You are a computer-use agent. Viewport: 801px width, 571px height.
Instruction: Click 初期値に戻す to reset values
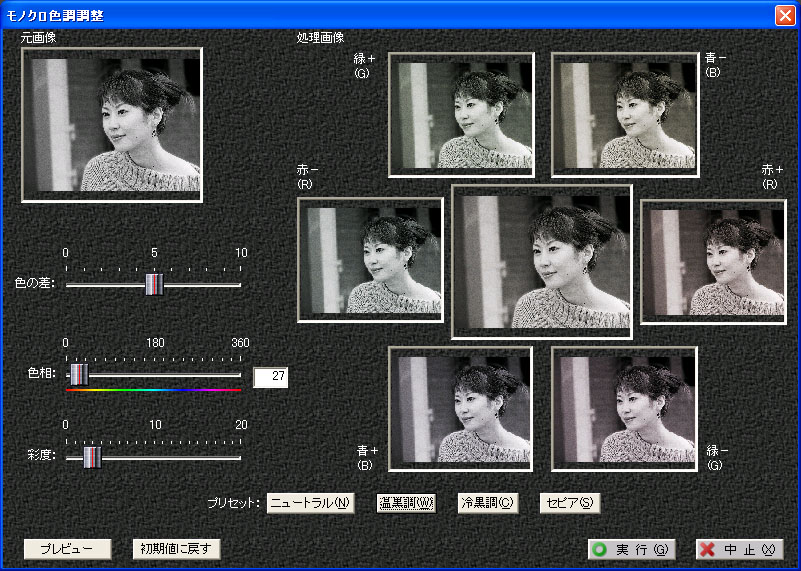[176, 549]
